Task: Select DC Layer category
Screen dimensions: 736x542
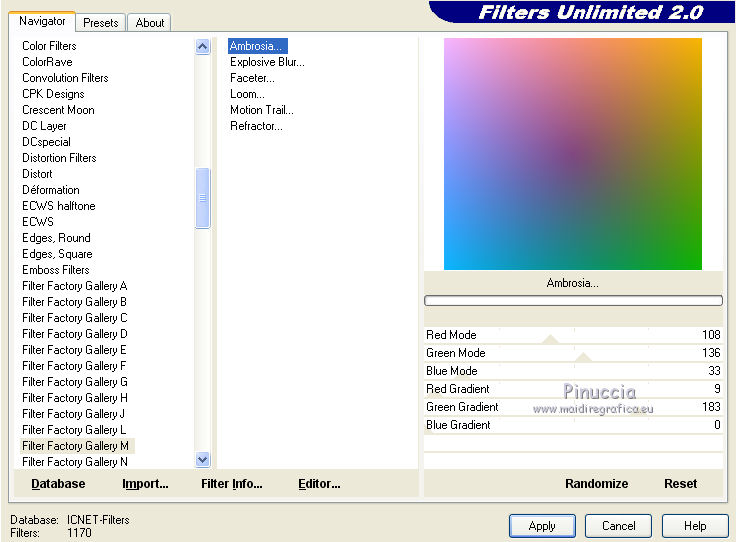Action: 44,126
